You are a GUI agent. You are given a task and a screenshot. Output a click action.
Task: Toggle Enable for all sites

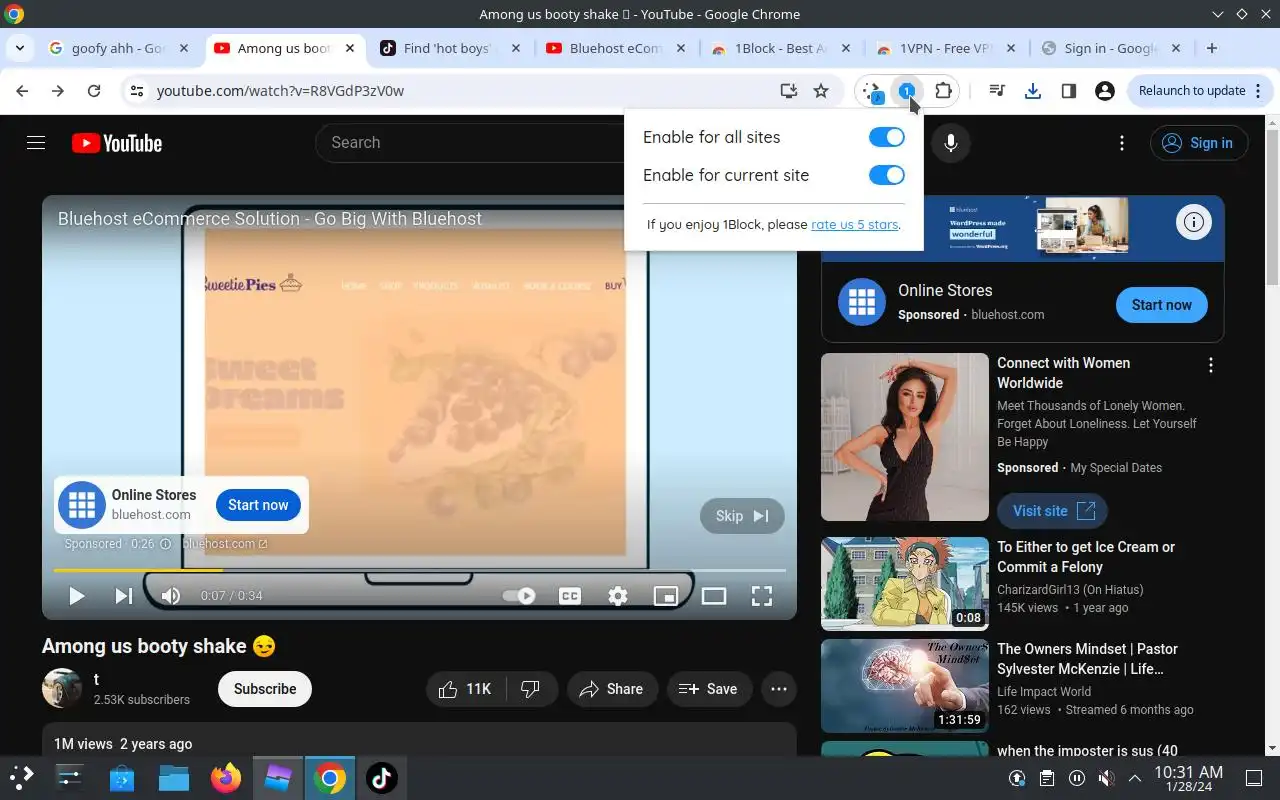click(x=886, y=137)
